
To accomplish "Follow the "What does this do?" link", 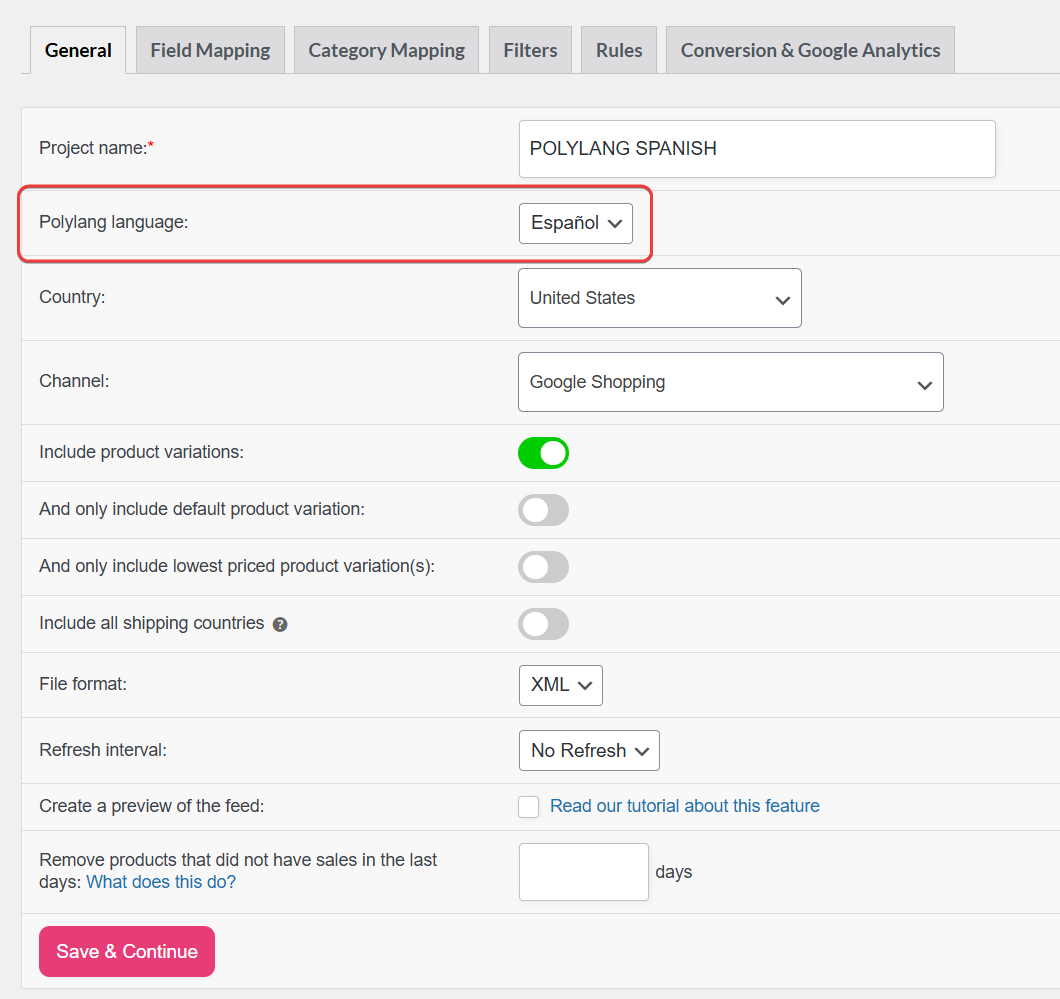I will point(161,882).
